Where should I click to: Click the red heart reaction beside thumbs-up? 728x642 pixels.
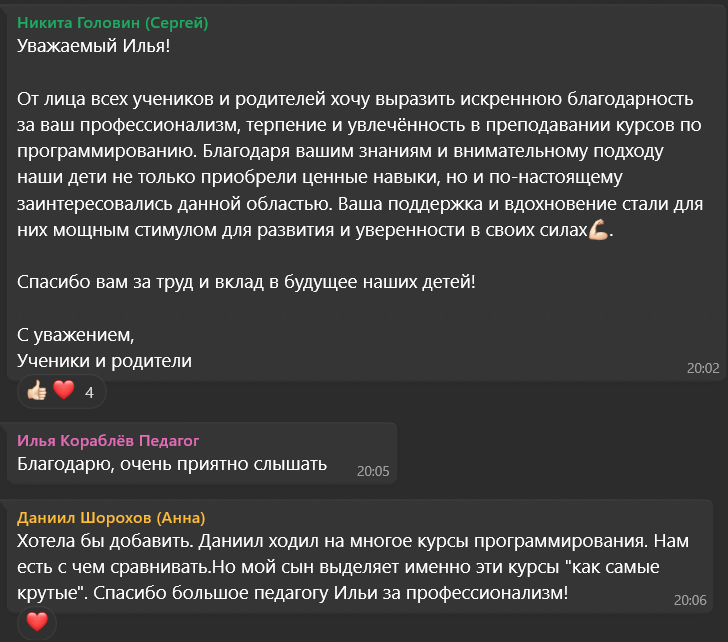(64, 390)
